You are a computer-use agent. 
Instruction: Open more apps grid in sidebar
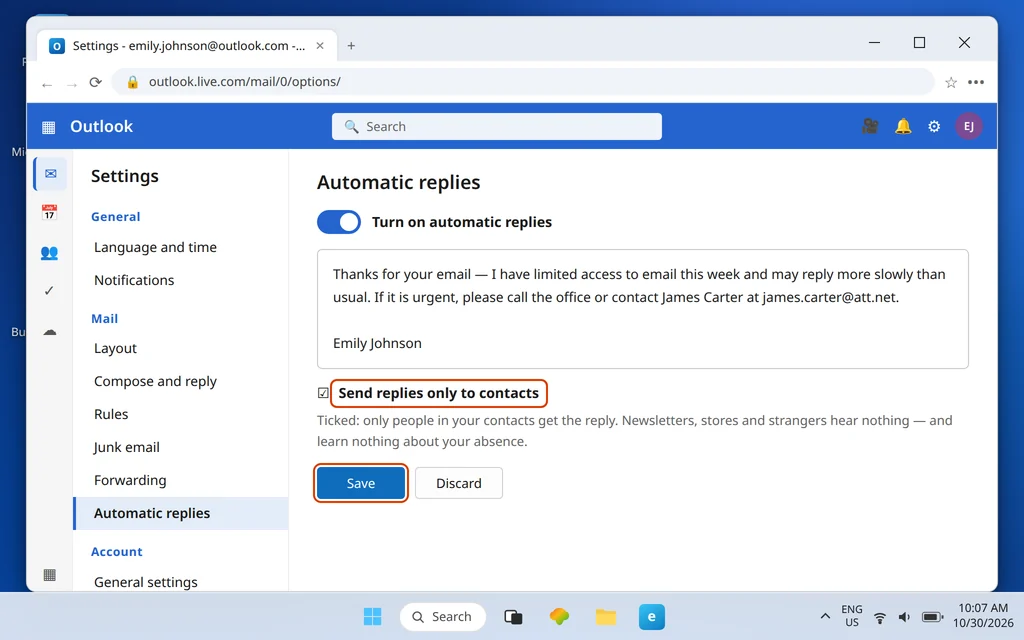click(x=49, y=575)
